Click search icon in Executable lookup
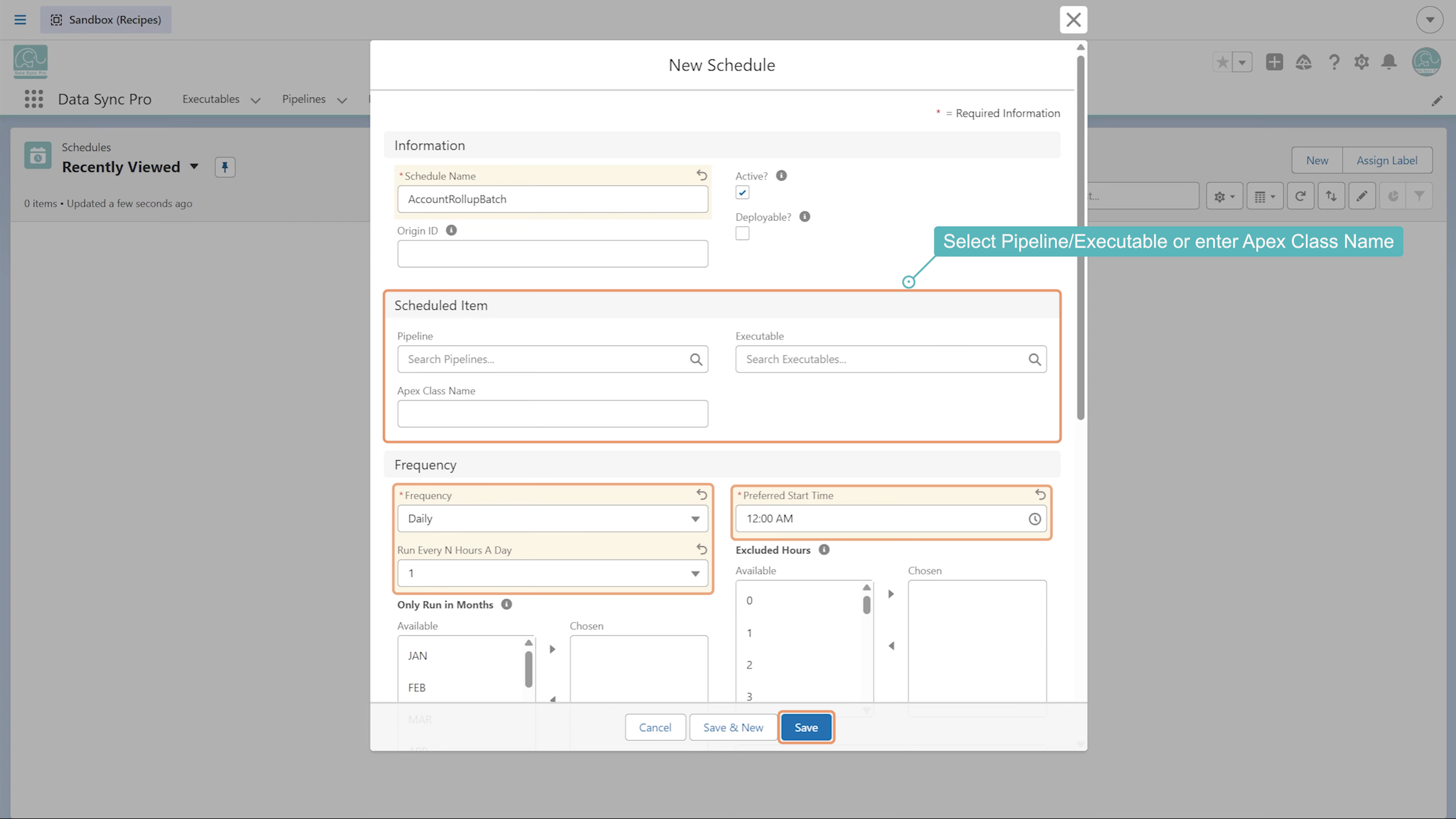 point(1034,359)
